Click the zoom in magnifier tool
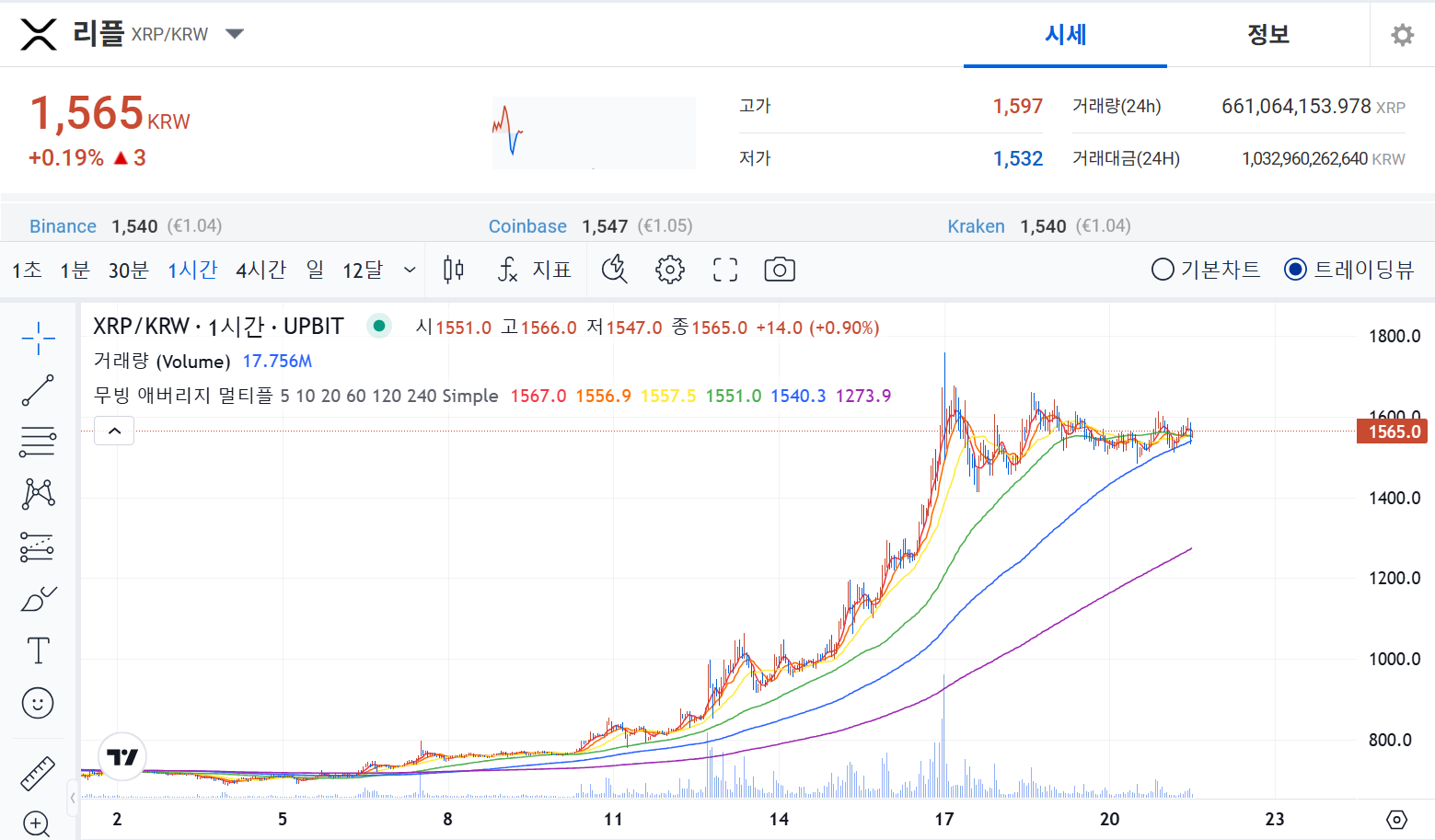 [x=37, y=823]
